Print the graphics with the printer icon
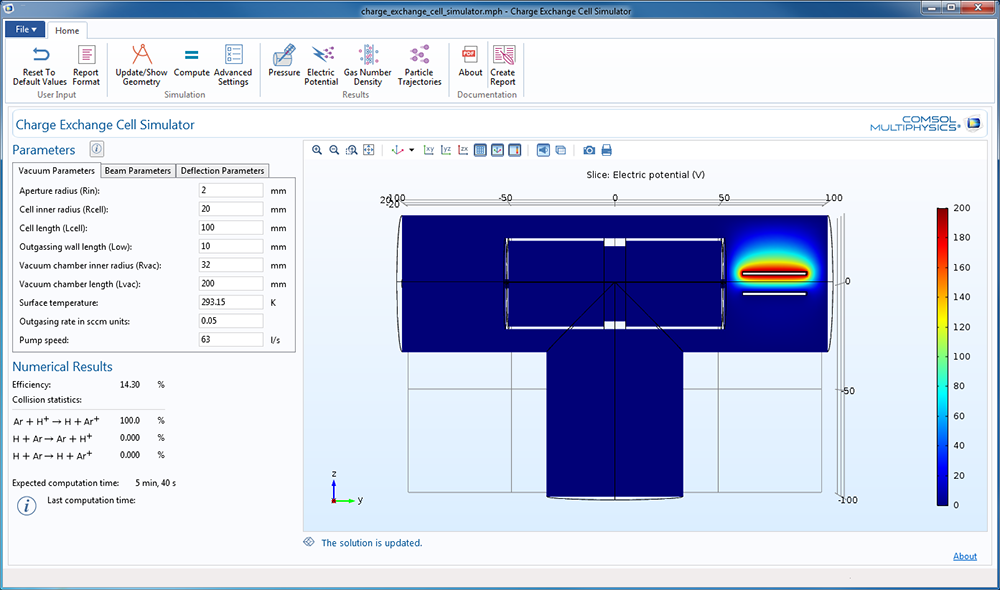 (606, 150)
